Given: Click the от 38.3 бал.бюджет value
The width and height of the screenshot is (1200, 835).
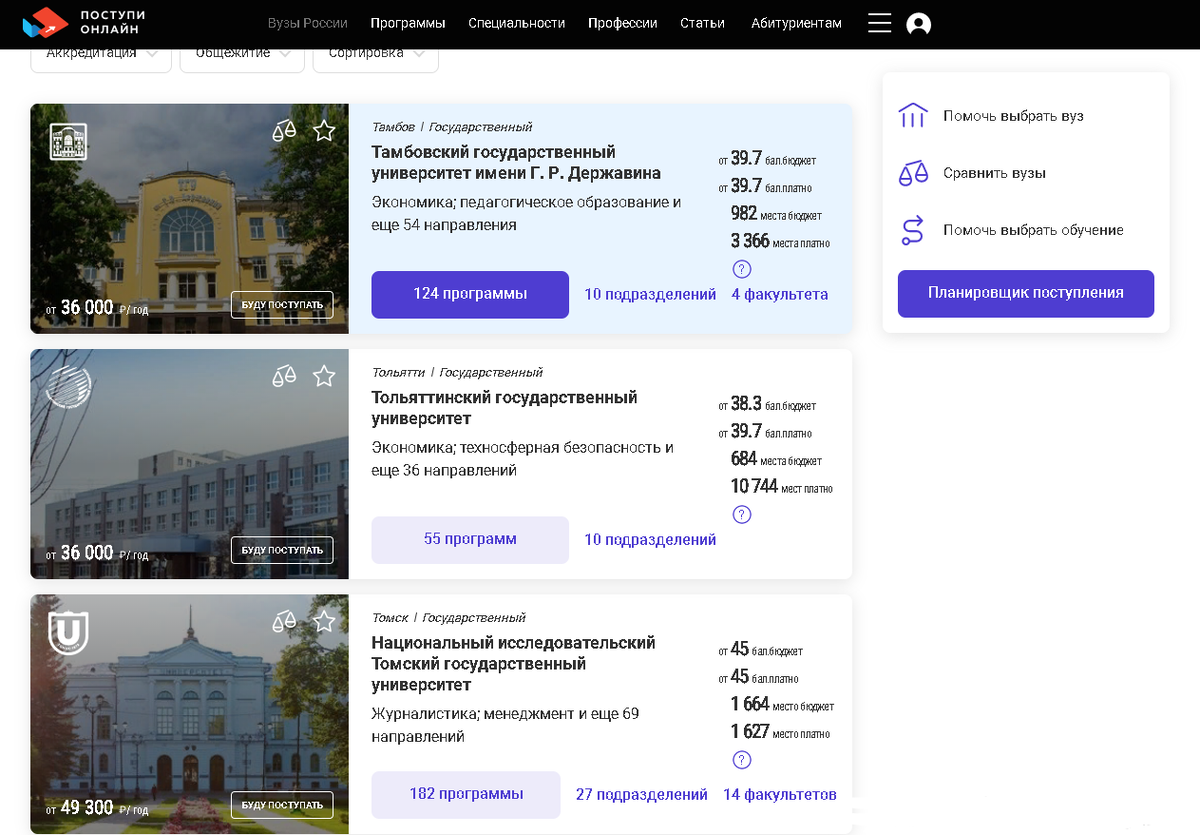Looking at the screenshot, I should pyautogui.click(x=767, y=405).
